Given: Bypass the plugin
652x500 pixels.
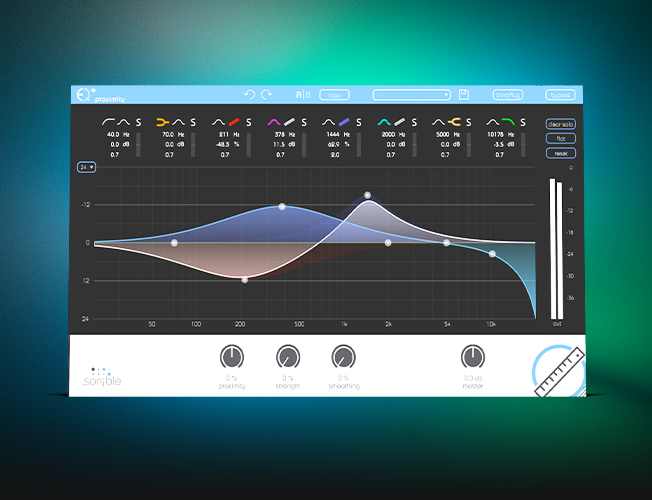Looking at the screenshot, I should click(x=561, y=95).
